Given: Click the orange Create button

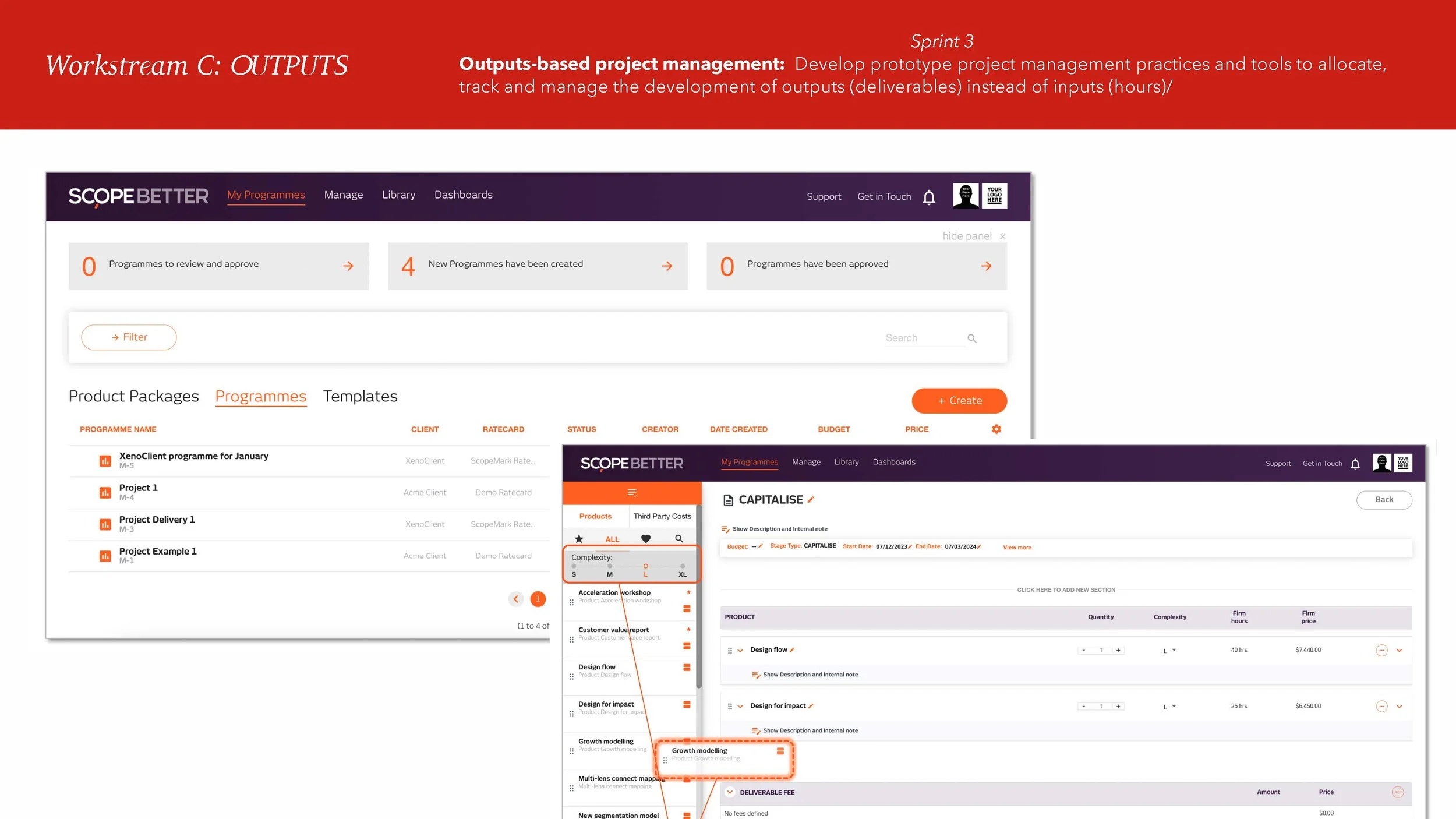Looking at the screenshot, I should (x=959, y=401).
